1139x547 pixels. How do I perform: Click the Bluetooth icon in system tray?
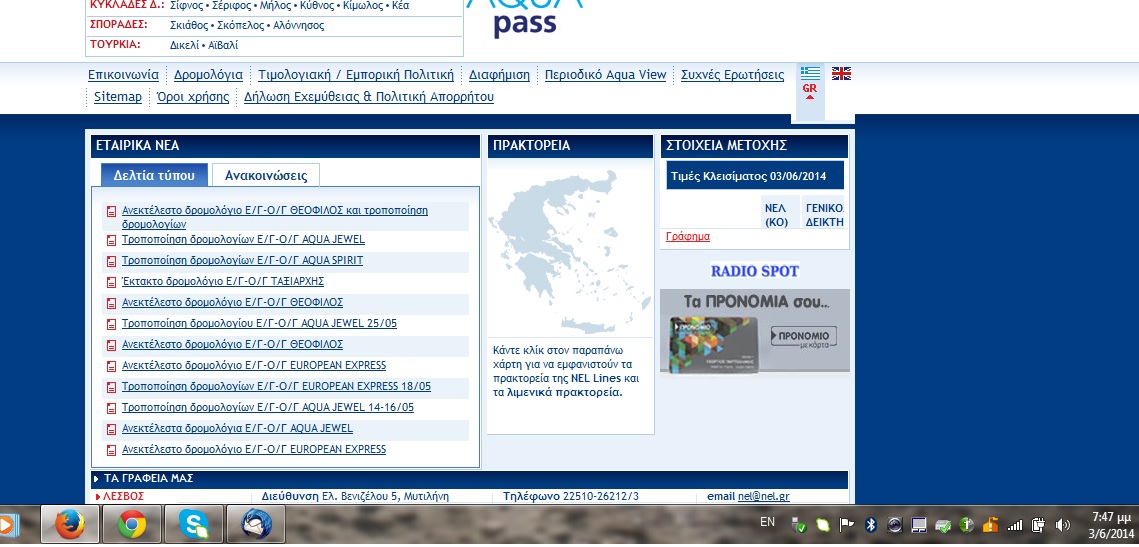click(x=870, y=525)
